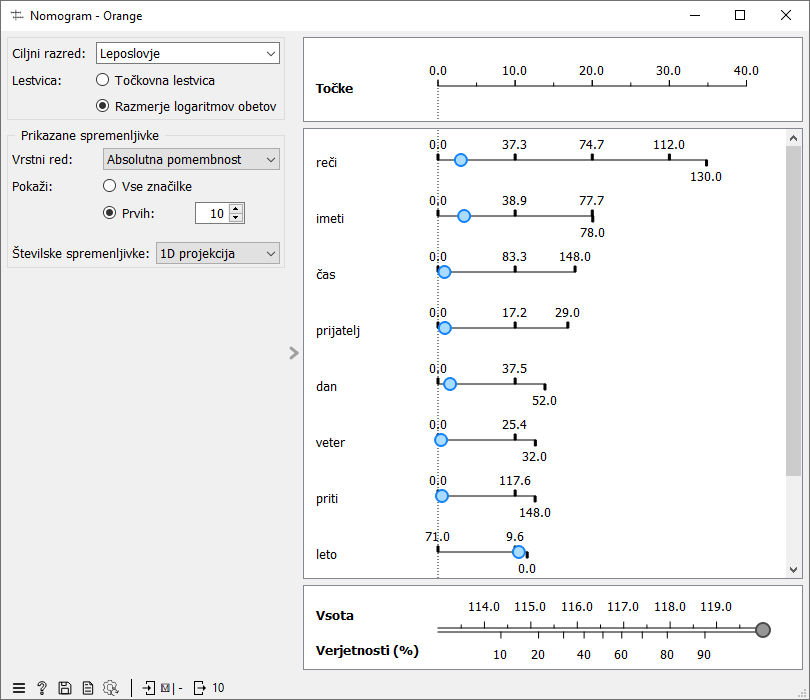The image size is (810, 700).
Task: Maximize the Nomogram window
Action: (x=740, y=15)
